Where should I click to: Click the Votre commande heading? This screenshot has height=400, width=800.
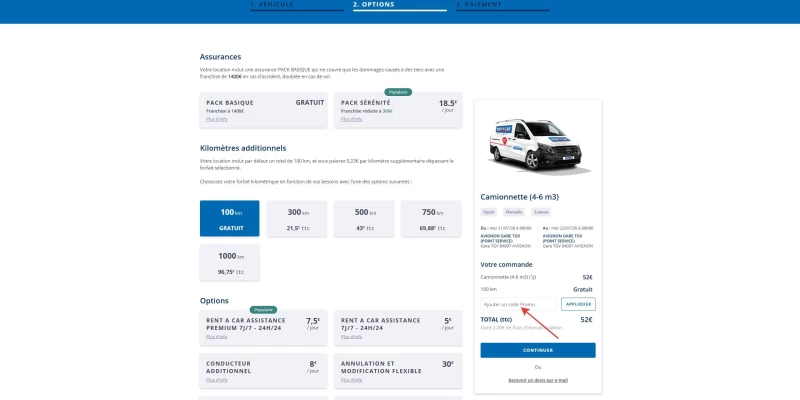(x=506, y=265)
